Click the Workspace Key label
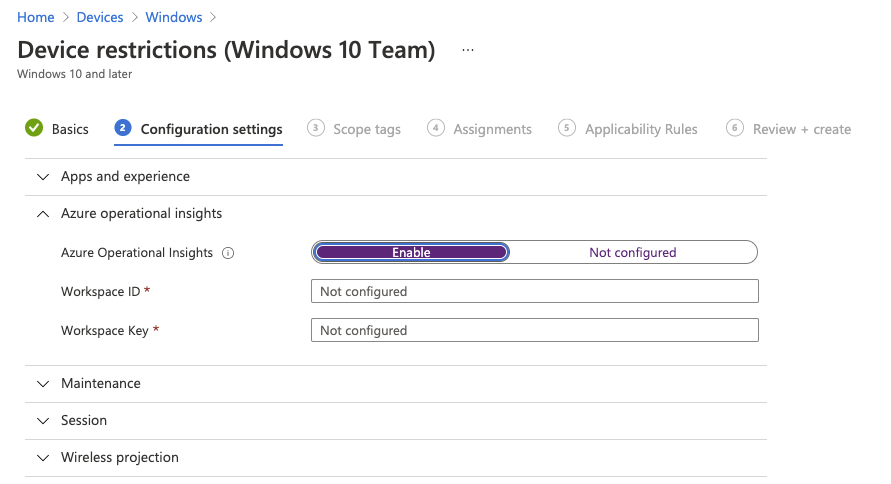 (105, 331)
